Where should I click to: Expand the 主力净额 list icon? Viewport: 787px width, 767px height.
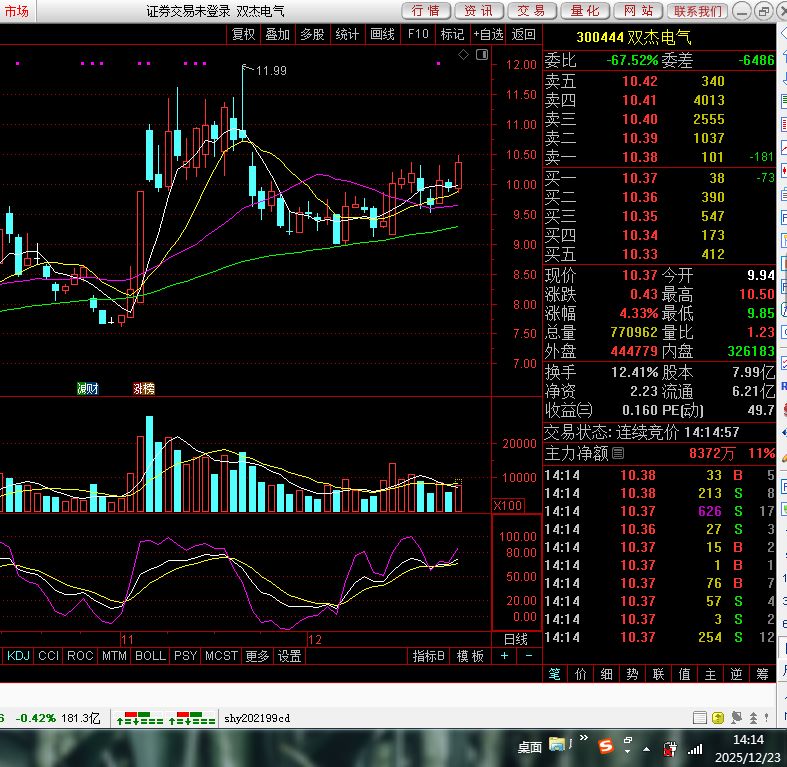[618, 453]
